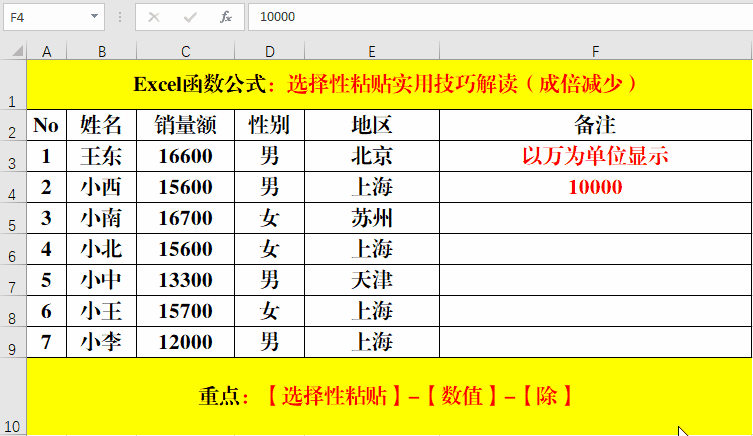Click the '地区' header cell
The image size is (753, 436).
point(372,125)
